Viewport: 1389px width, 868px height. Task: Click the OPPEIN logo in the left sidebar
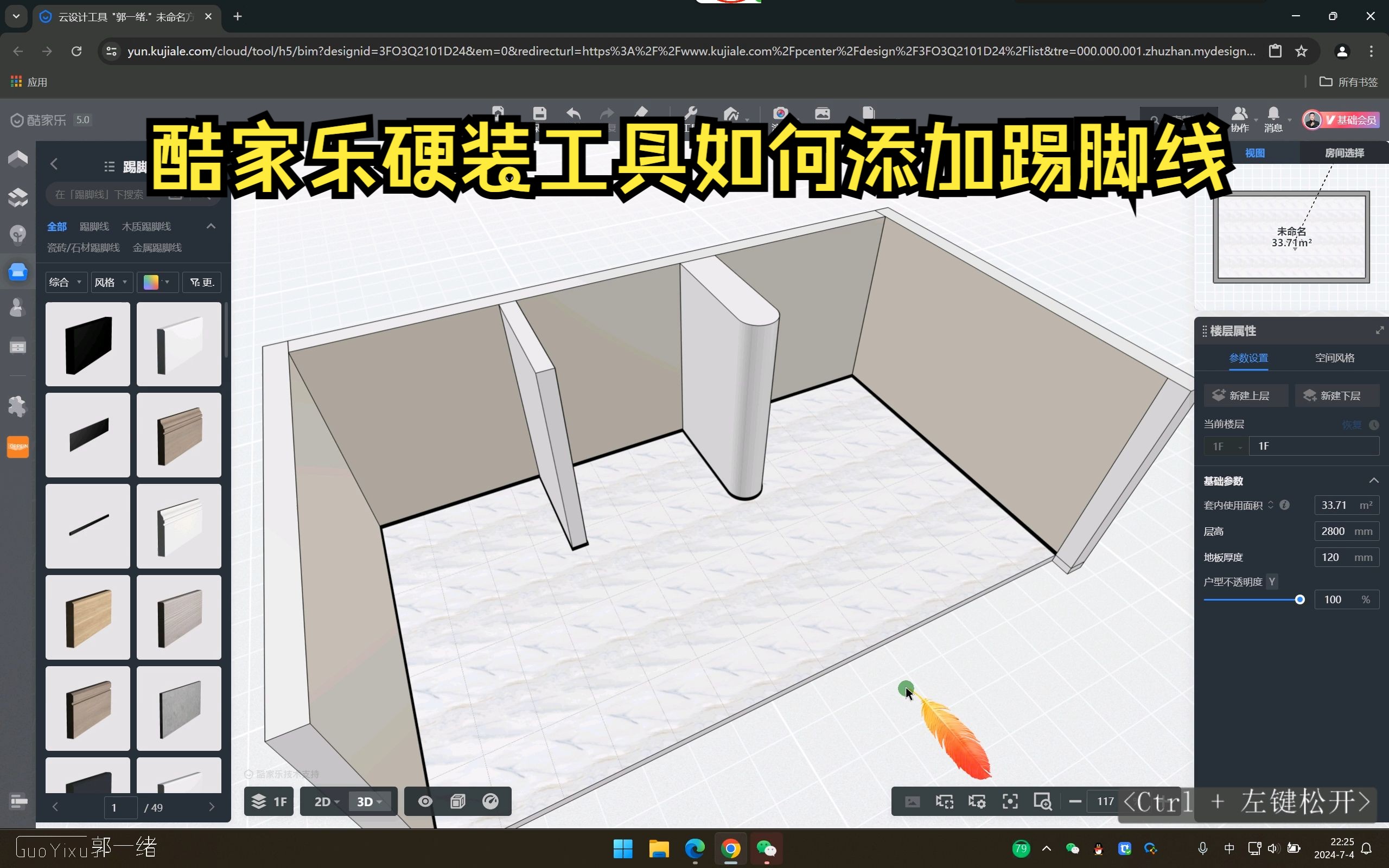click(x=18, y=446)
